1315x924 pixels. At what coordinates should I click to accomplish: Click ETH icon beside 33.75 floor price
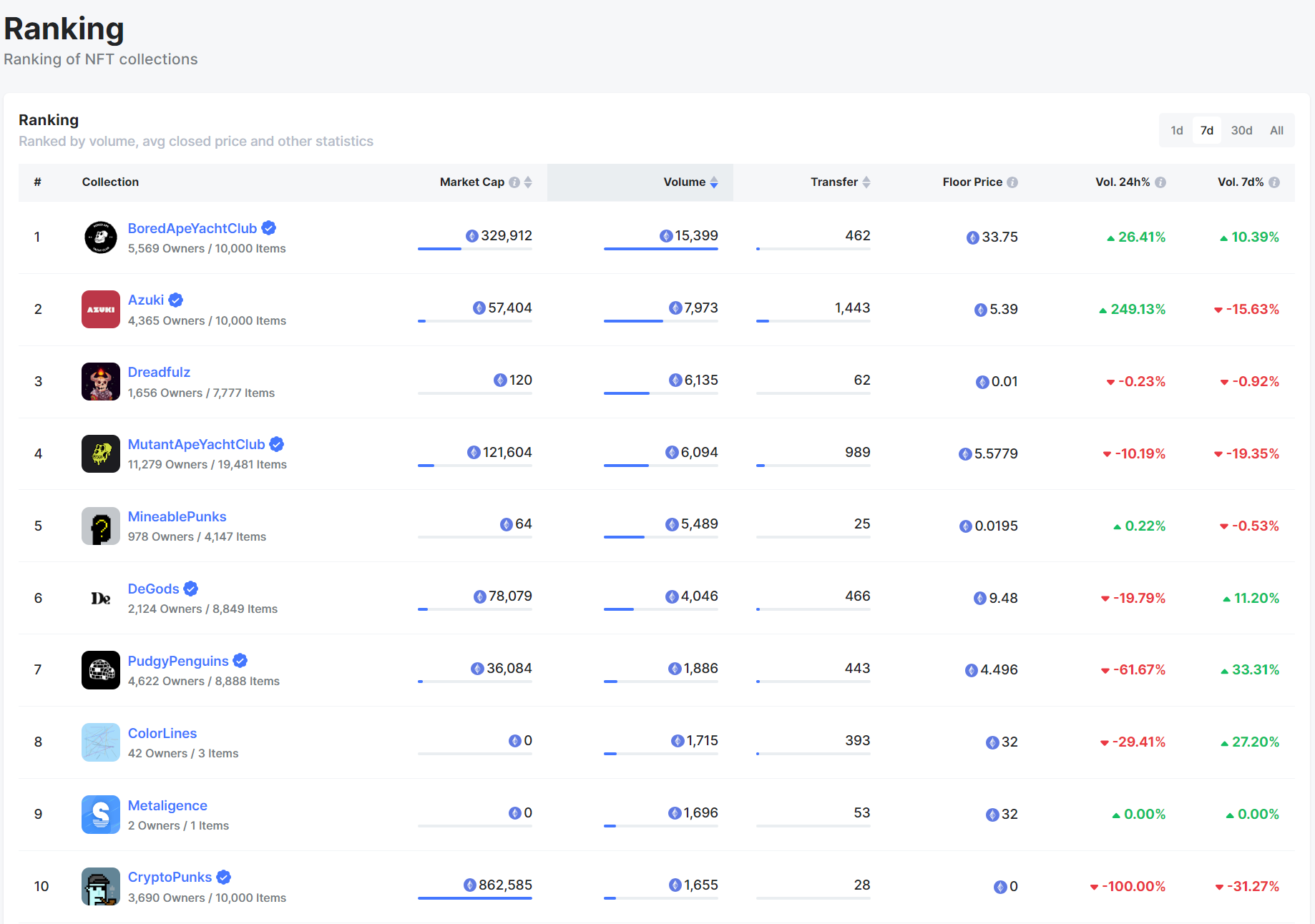[x=973, y=237]
